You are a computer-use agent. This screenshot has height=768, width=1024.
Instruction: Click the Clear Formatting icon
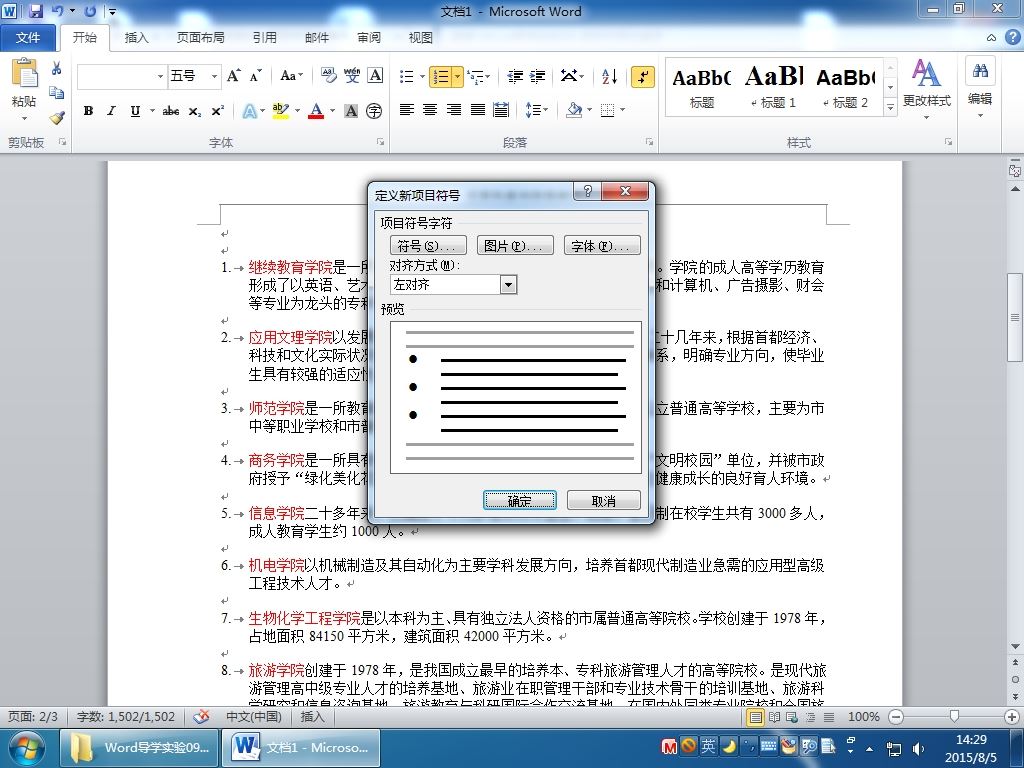tap(328, 76)
